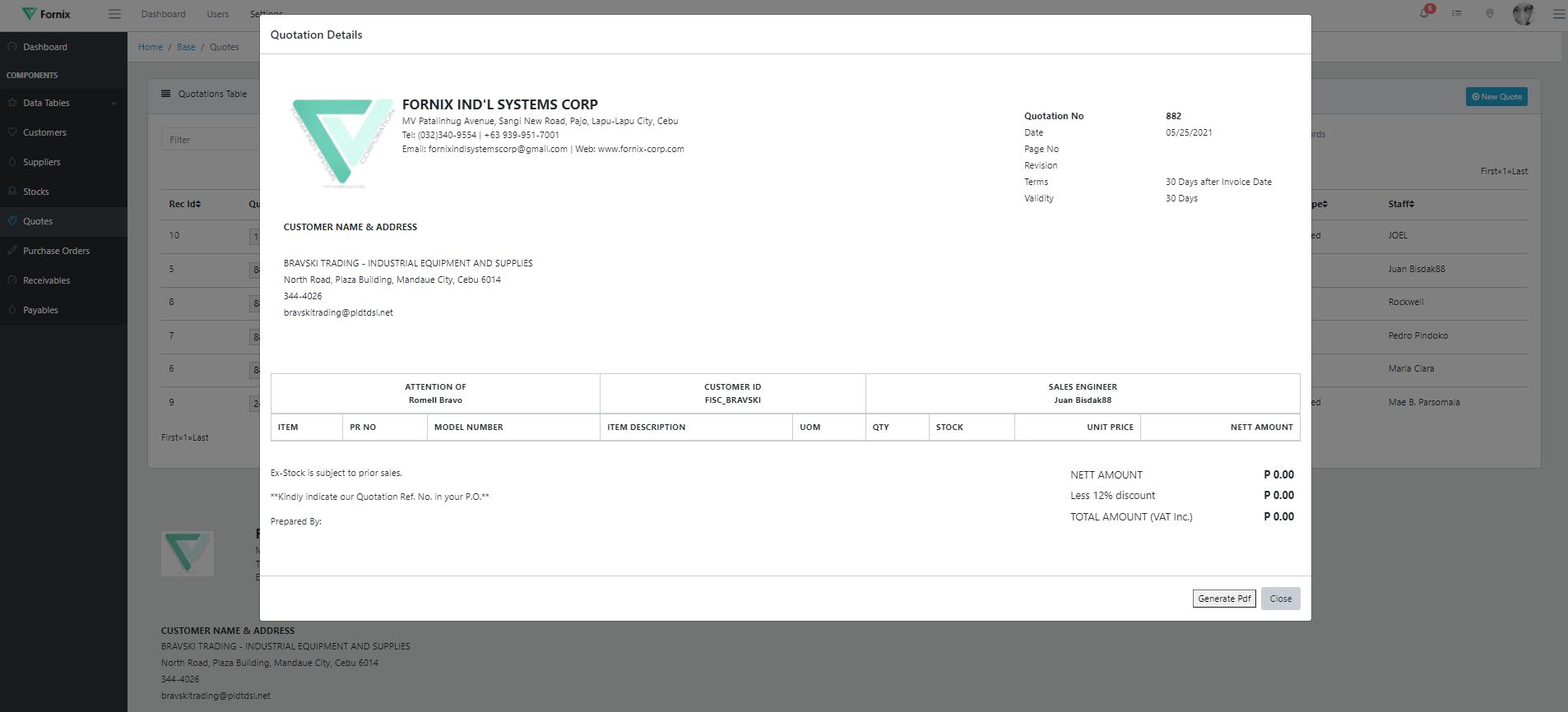Sort the table by Staff column
This screenshot has height=712, width=1568.
pyautogui.click(x=1400, y=204)
